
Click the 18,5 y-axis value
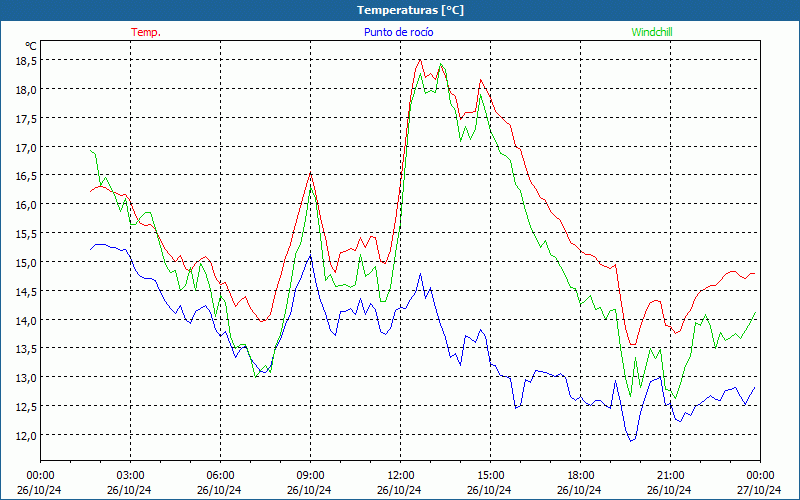[x=26, y=61]
